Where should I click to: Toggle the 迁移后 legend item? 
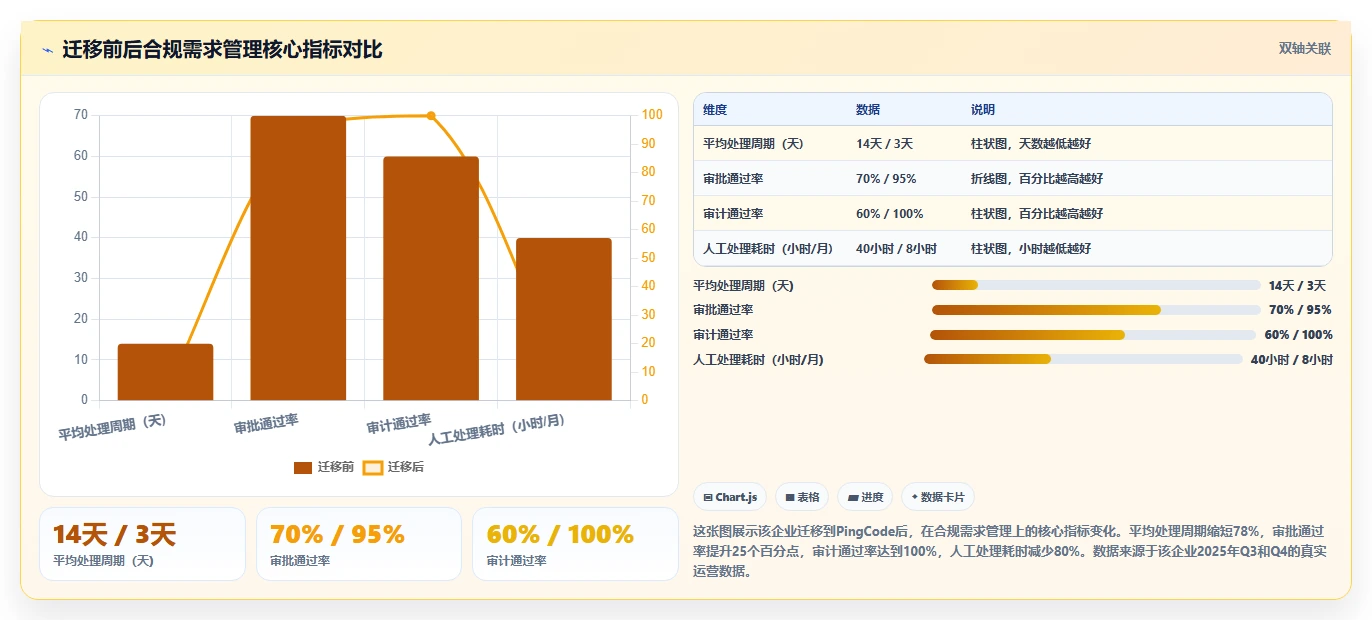(393, 467)
